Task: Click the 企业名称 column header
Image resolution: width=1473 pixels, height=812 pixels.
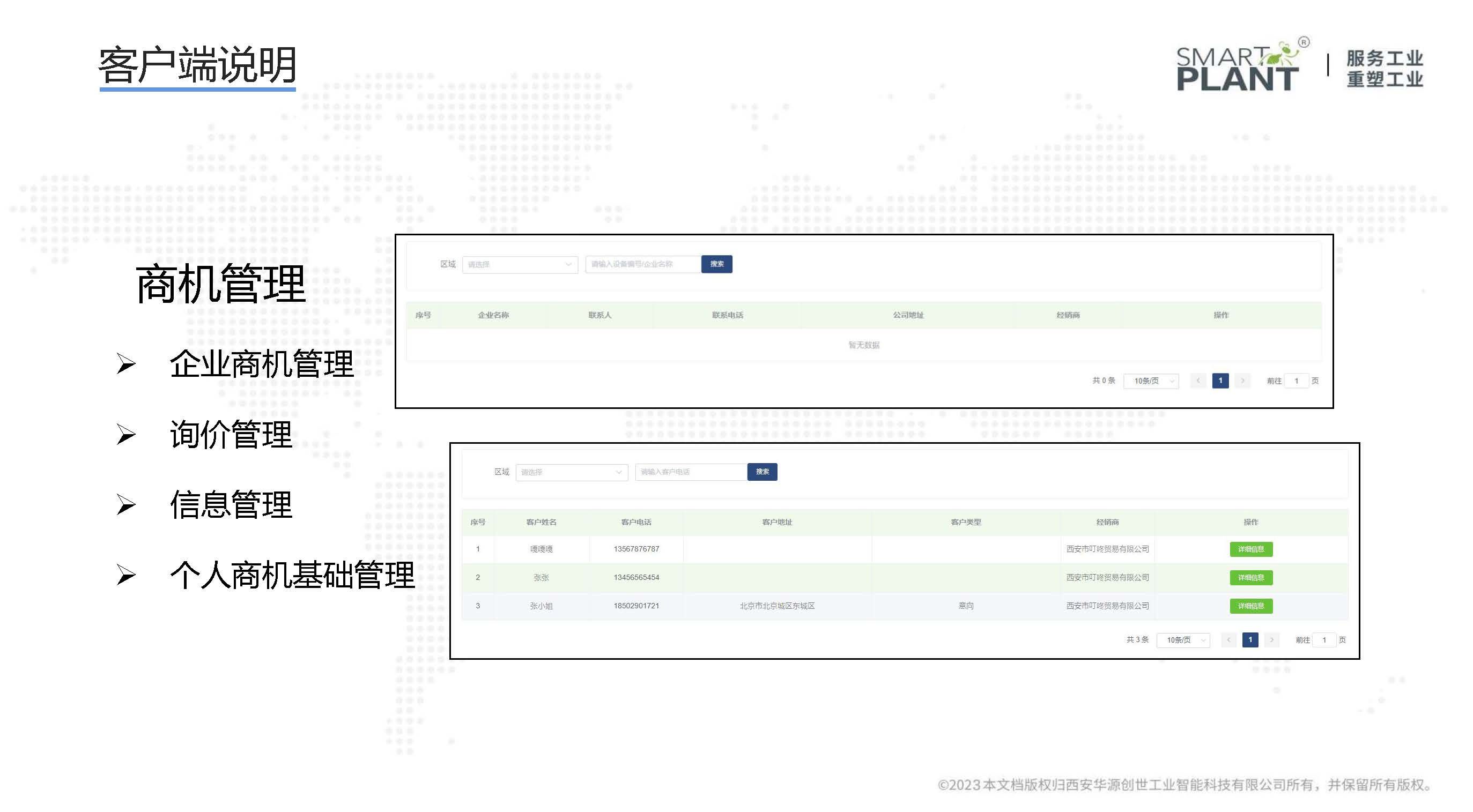Action: click(x=493, y=316)
